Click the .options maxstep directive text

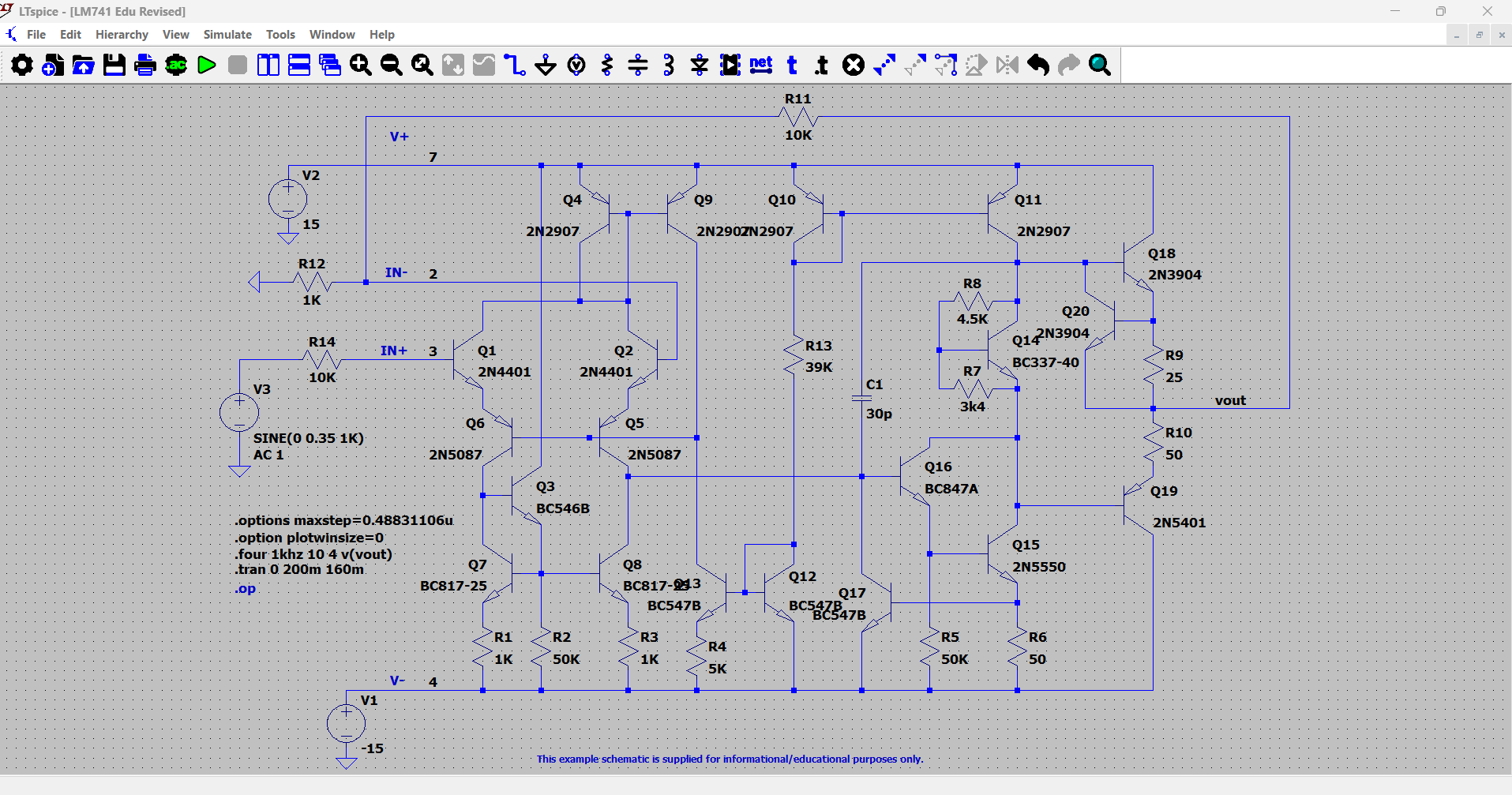coord(344,520)
